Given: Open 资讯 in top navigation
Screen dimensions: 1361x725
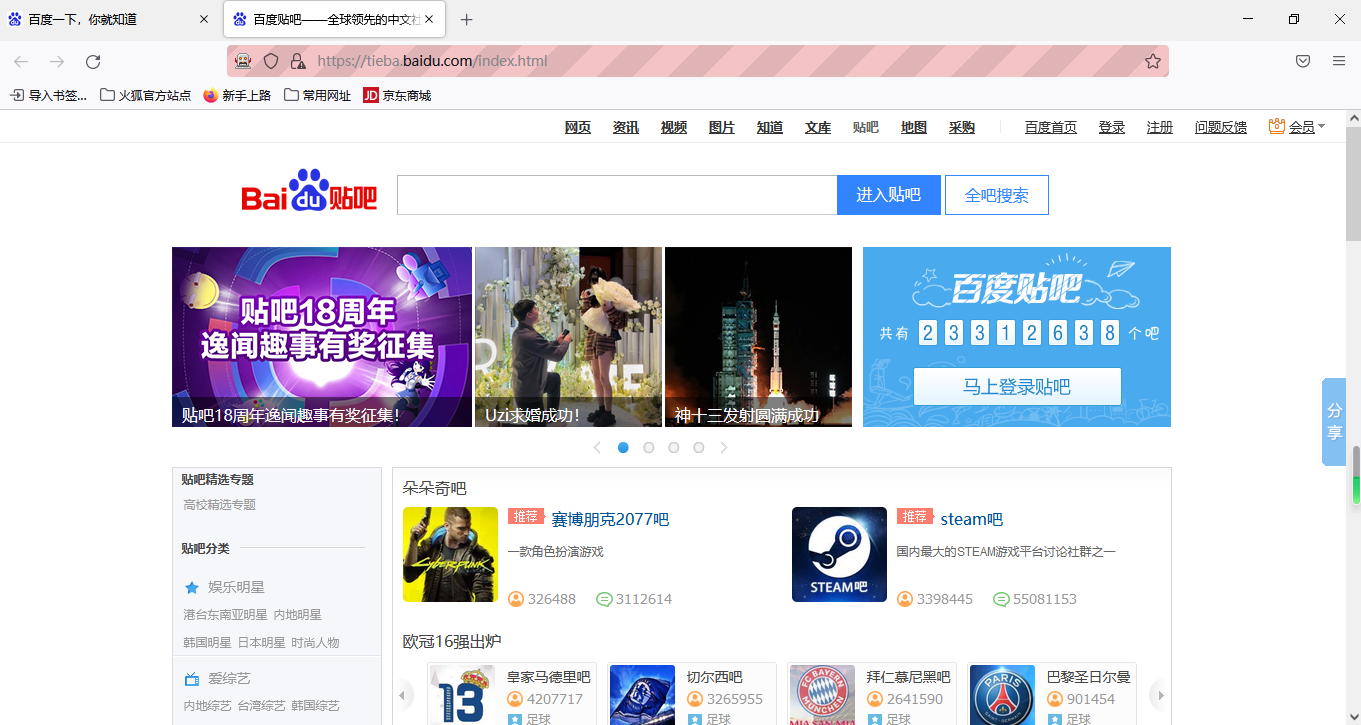Looking at the screenshot, I should coord(626,127).
